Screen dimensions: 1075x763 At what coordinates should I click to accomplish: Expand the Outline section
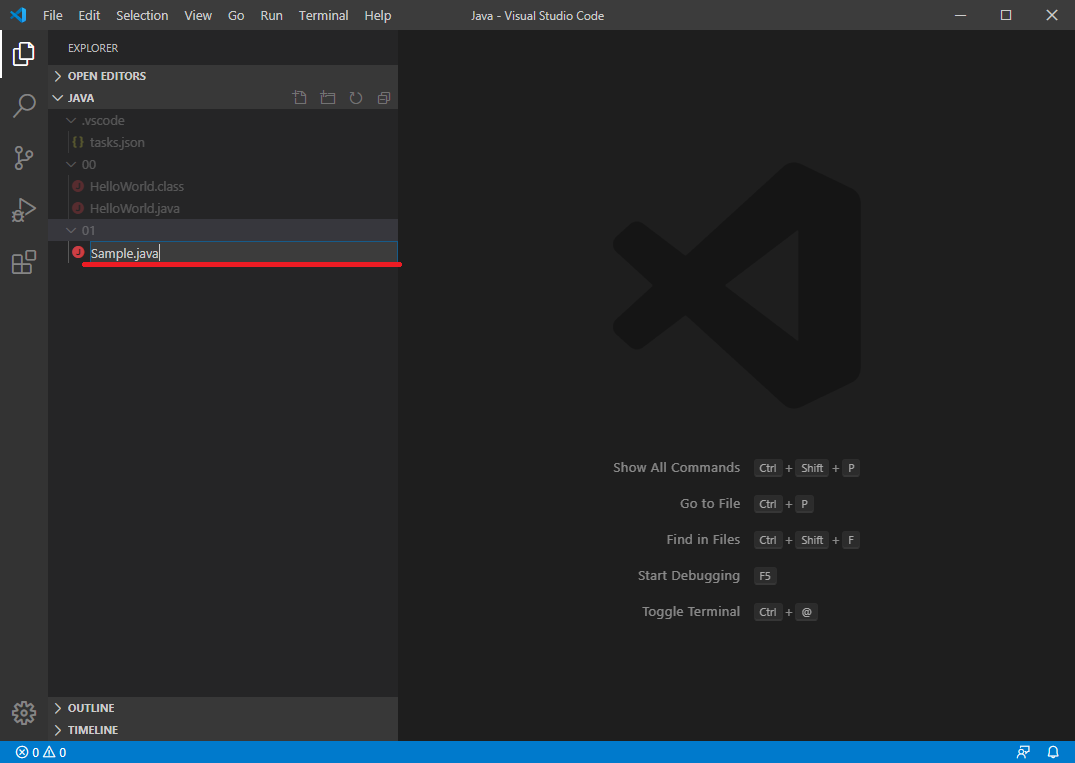pos(223,708)
